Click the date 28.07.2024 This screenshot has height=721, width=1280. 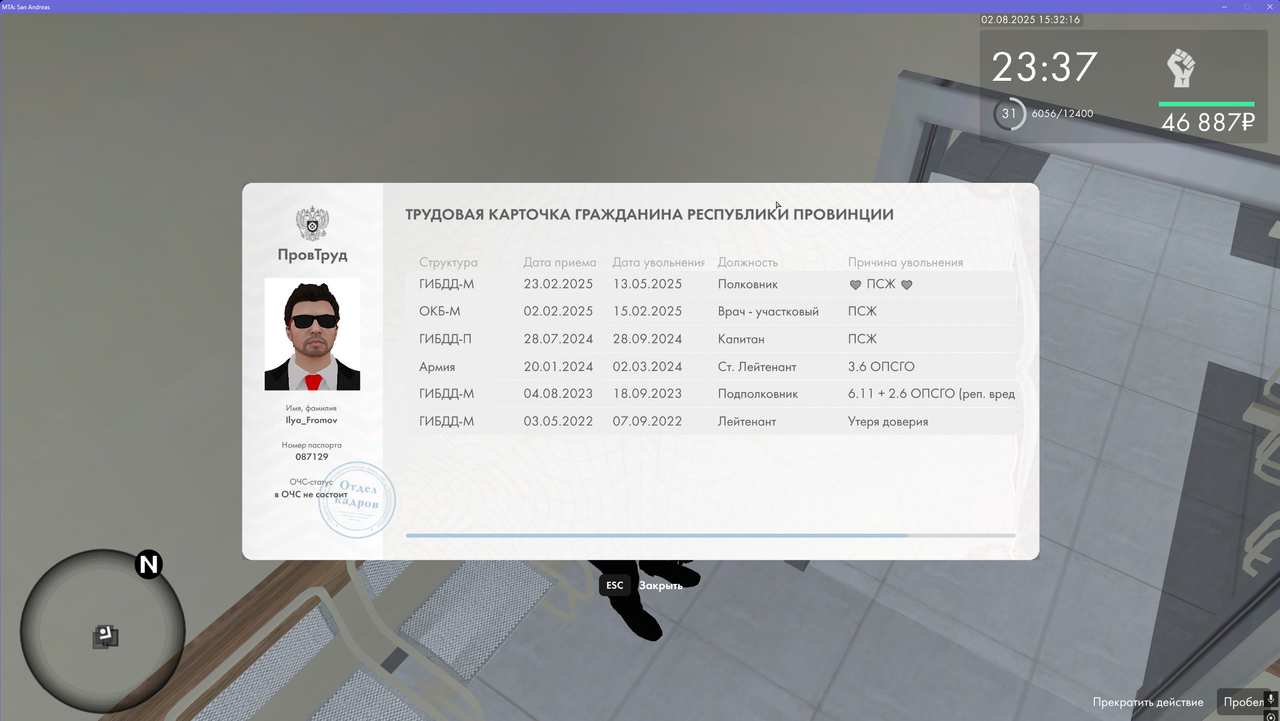559,339
